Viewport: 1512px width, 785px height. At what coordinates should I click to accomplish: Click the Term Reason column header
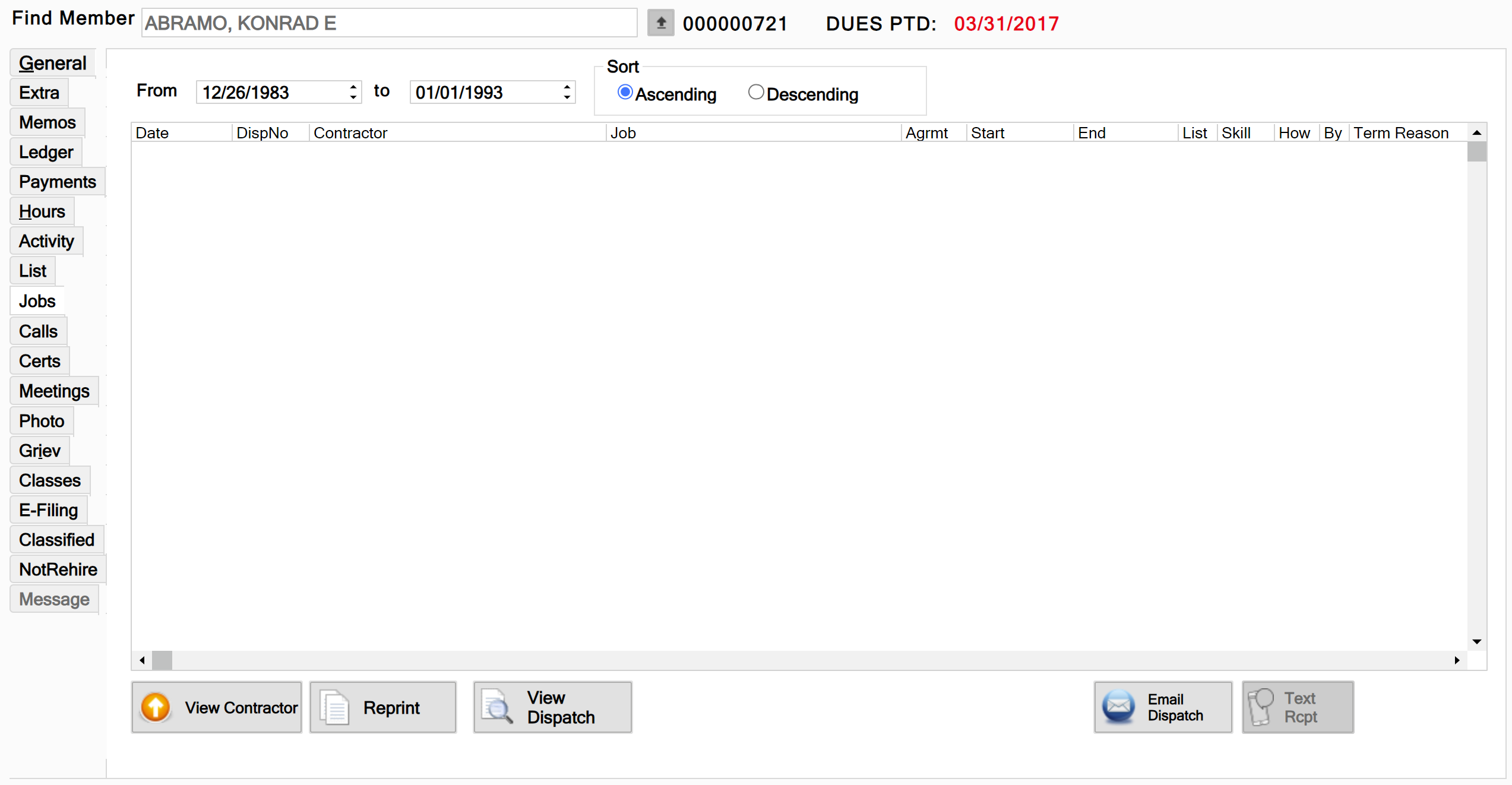(x=1400, y=133)
